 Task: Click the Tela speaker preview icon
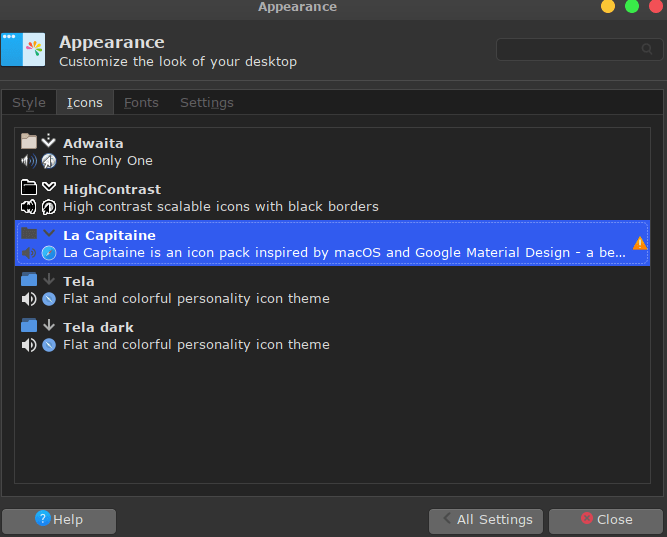29,299
